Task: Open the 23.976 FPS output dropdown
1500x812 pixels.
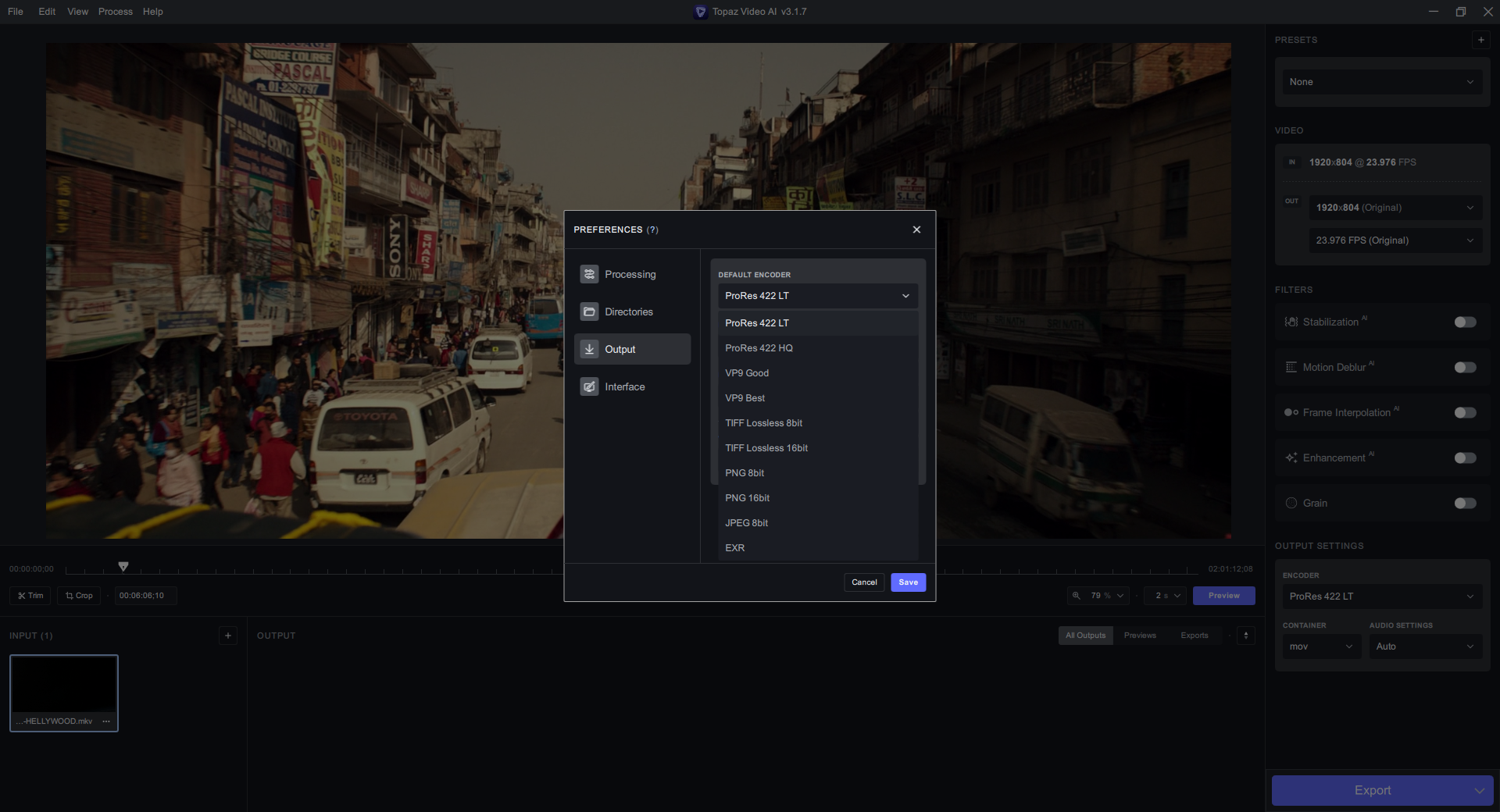Action: point(1395,240)
